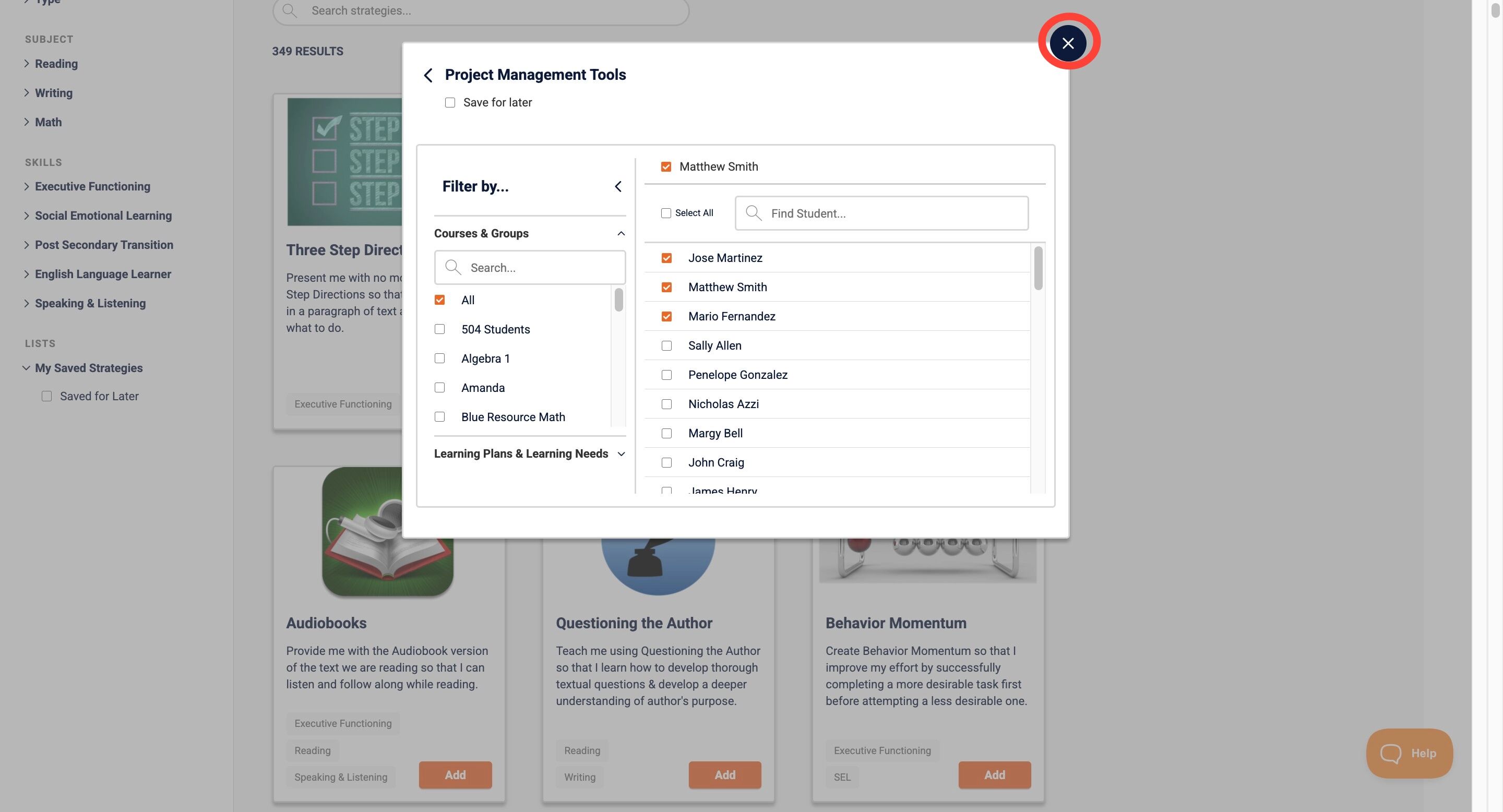The image size is (1503, 812).
Task: Check the Save for later checkbox
Action: [450, 103]
